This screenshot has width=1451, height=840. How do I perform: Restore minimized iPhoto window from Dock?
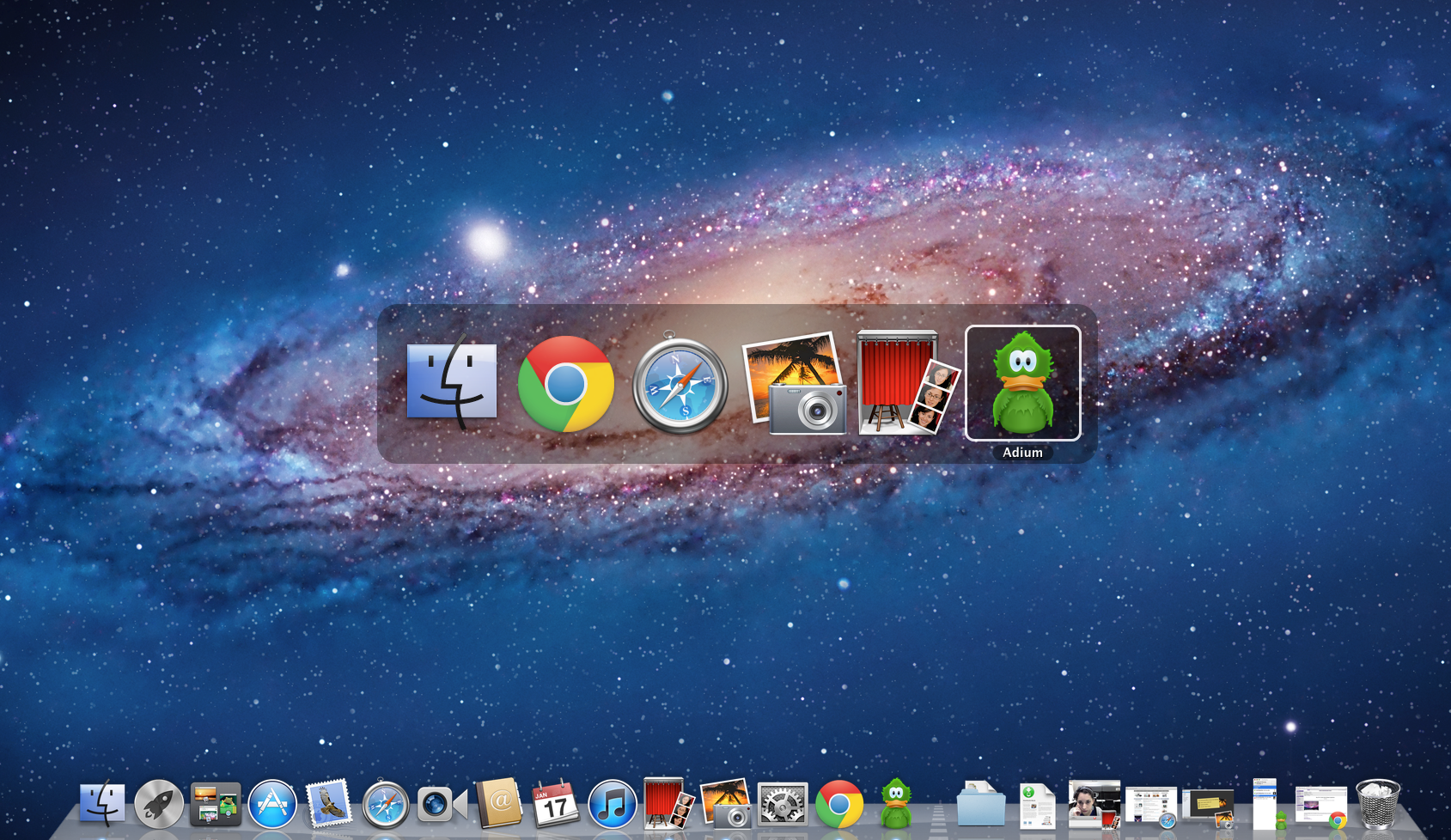tap(1208, 809)
